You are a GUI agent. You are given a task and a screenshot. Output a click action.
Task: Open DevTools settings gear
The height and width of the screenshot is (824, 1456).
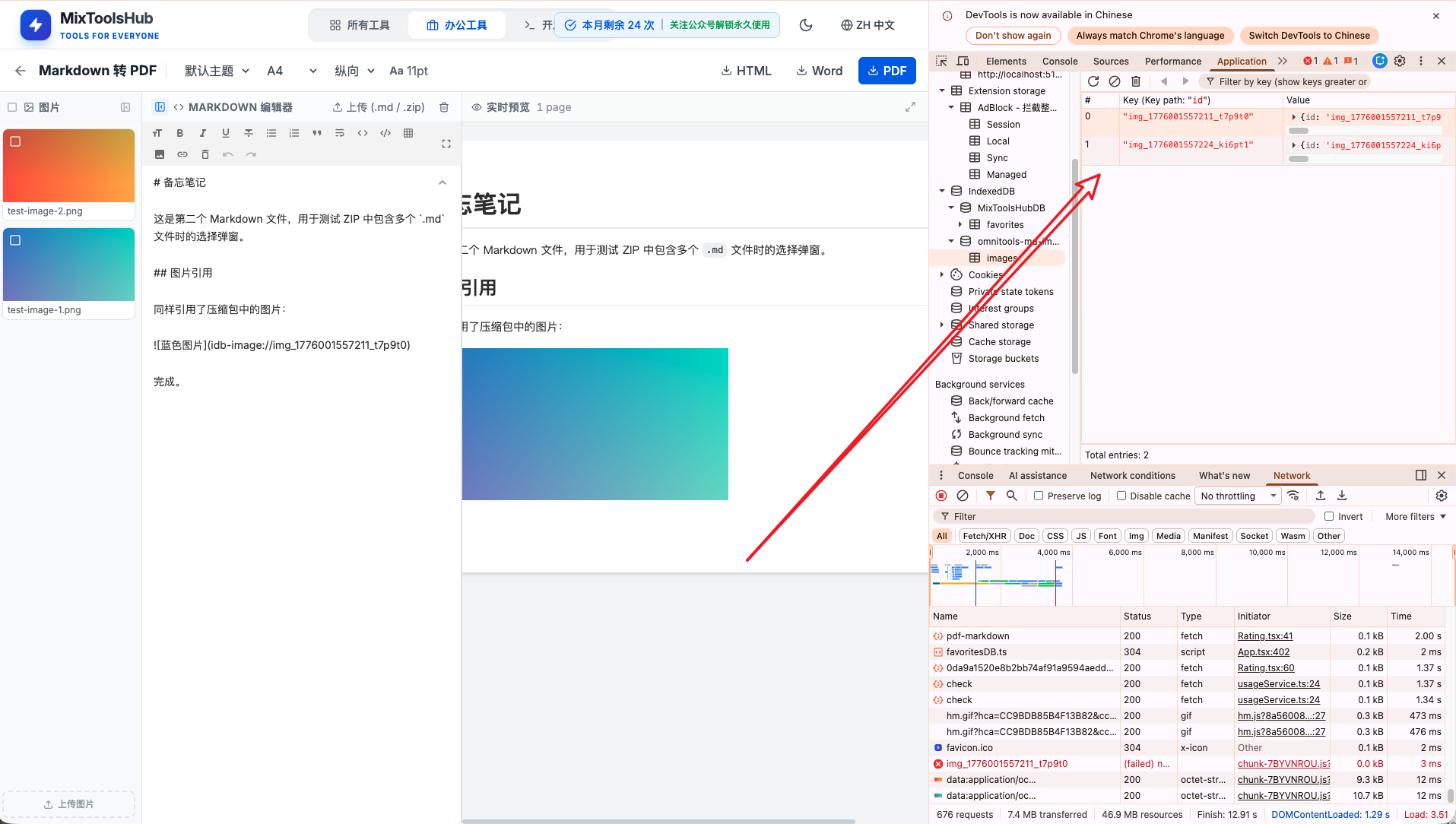1400,61
